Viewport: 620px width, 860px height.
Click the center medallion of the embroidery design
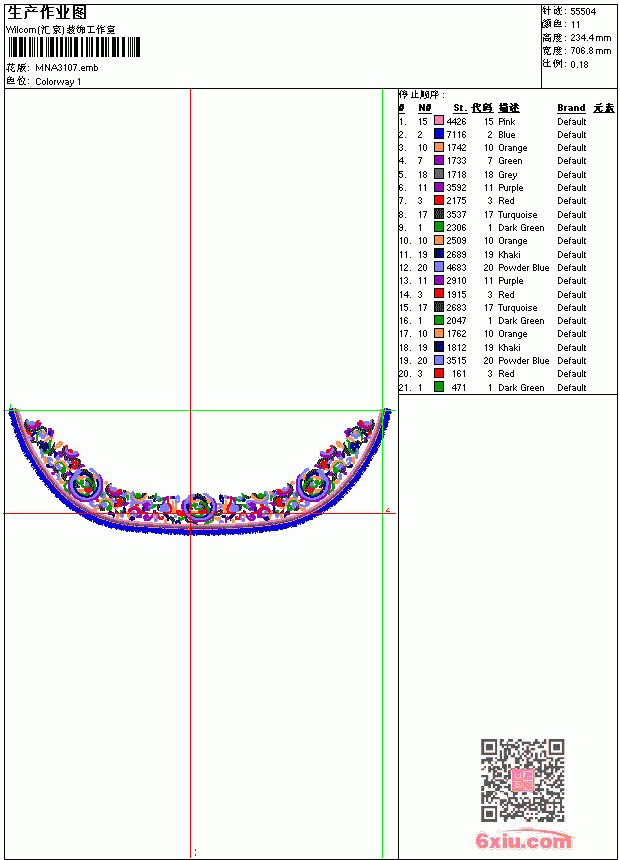(x=198, y=508)
